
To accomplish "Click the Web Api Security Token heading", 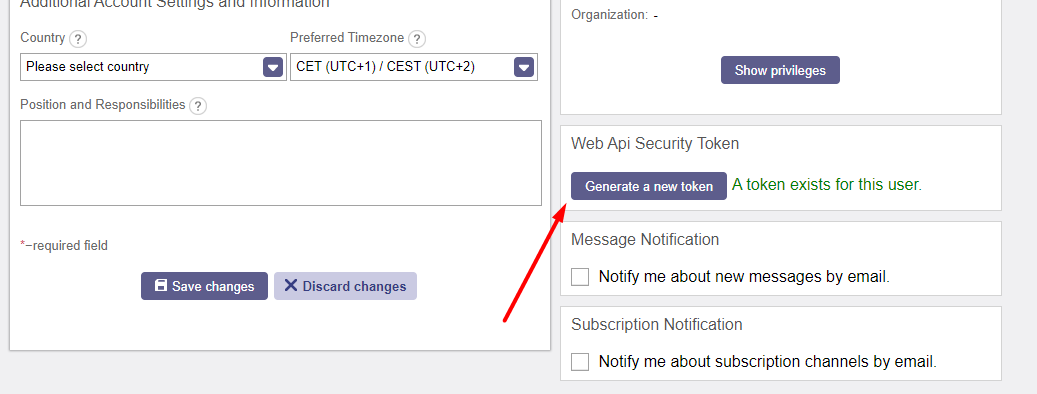I will tap(655, 143).
